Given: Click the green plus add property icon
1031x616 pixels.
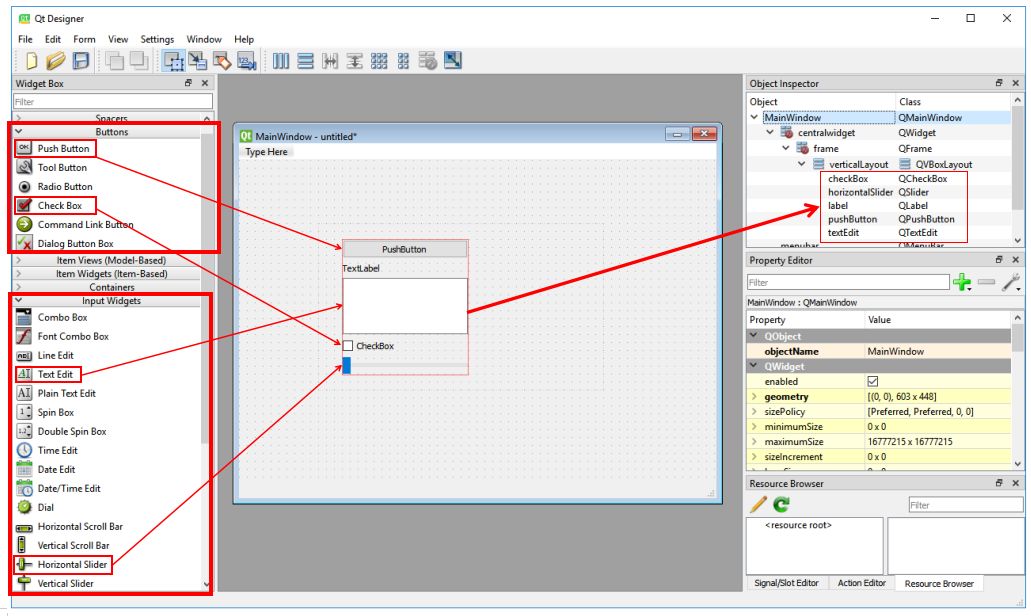Looking at the screenshot, I should point(962,283).
